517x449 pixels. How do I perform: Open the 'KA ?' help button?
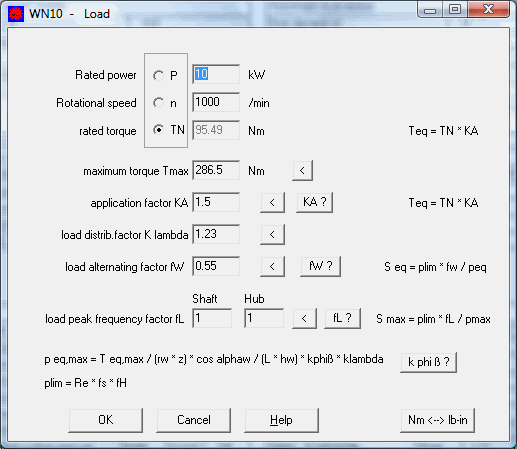tap(315, 202)
